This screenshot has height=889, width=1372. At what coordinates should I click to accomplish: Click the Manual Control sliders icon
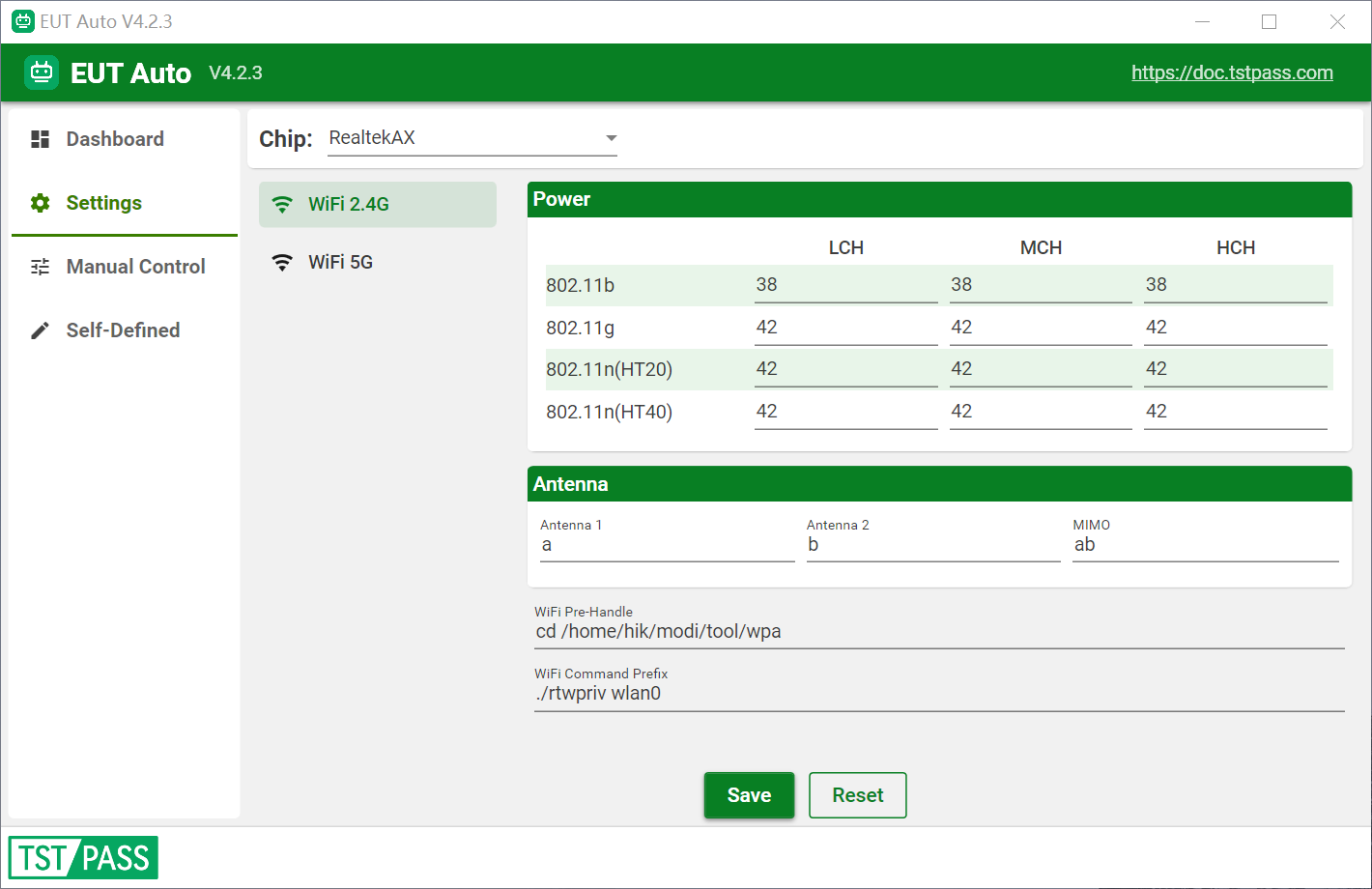pyautogui.click(x=40, y=267)
